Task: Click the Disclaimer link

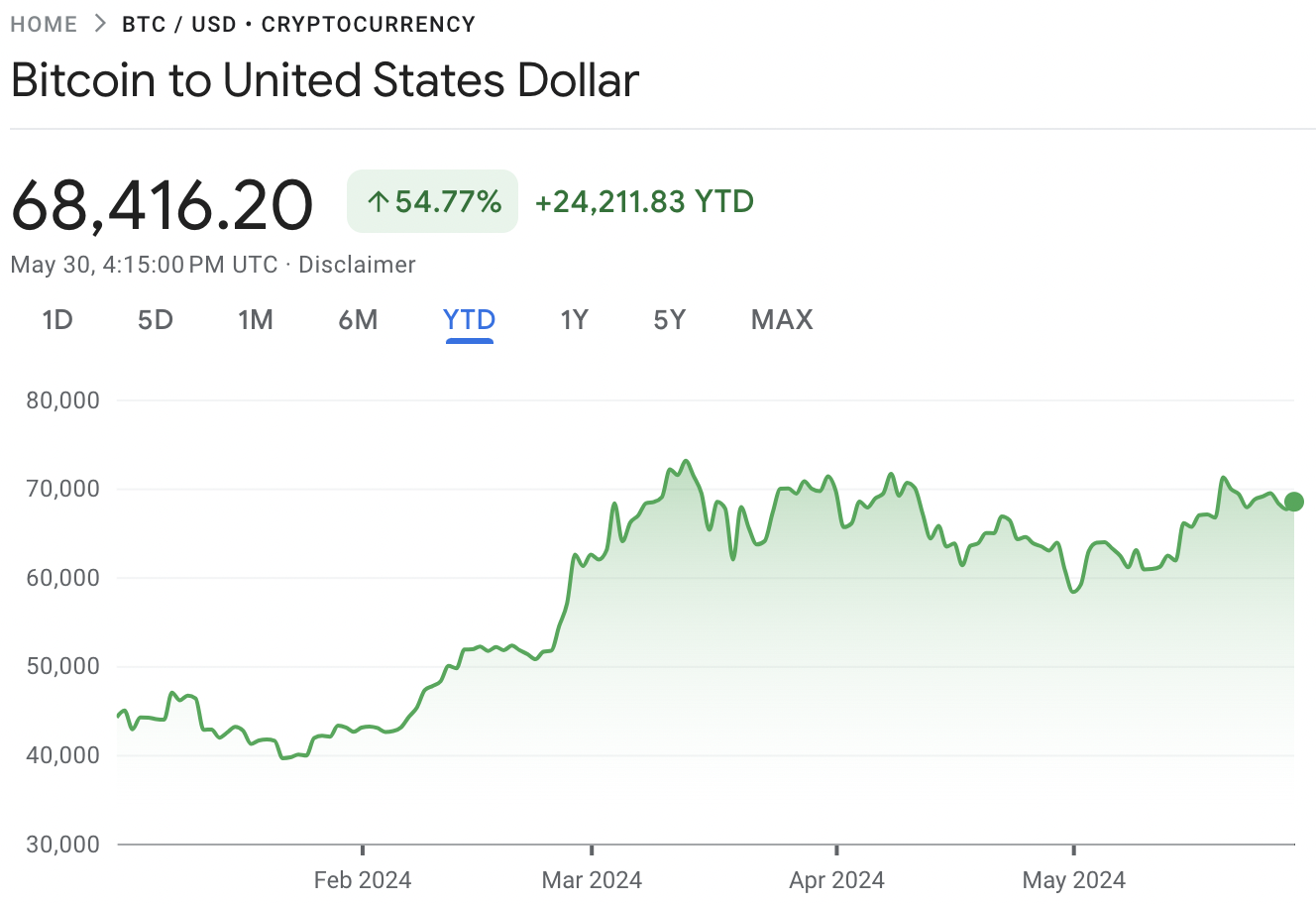Action: [x=357, y=265]
